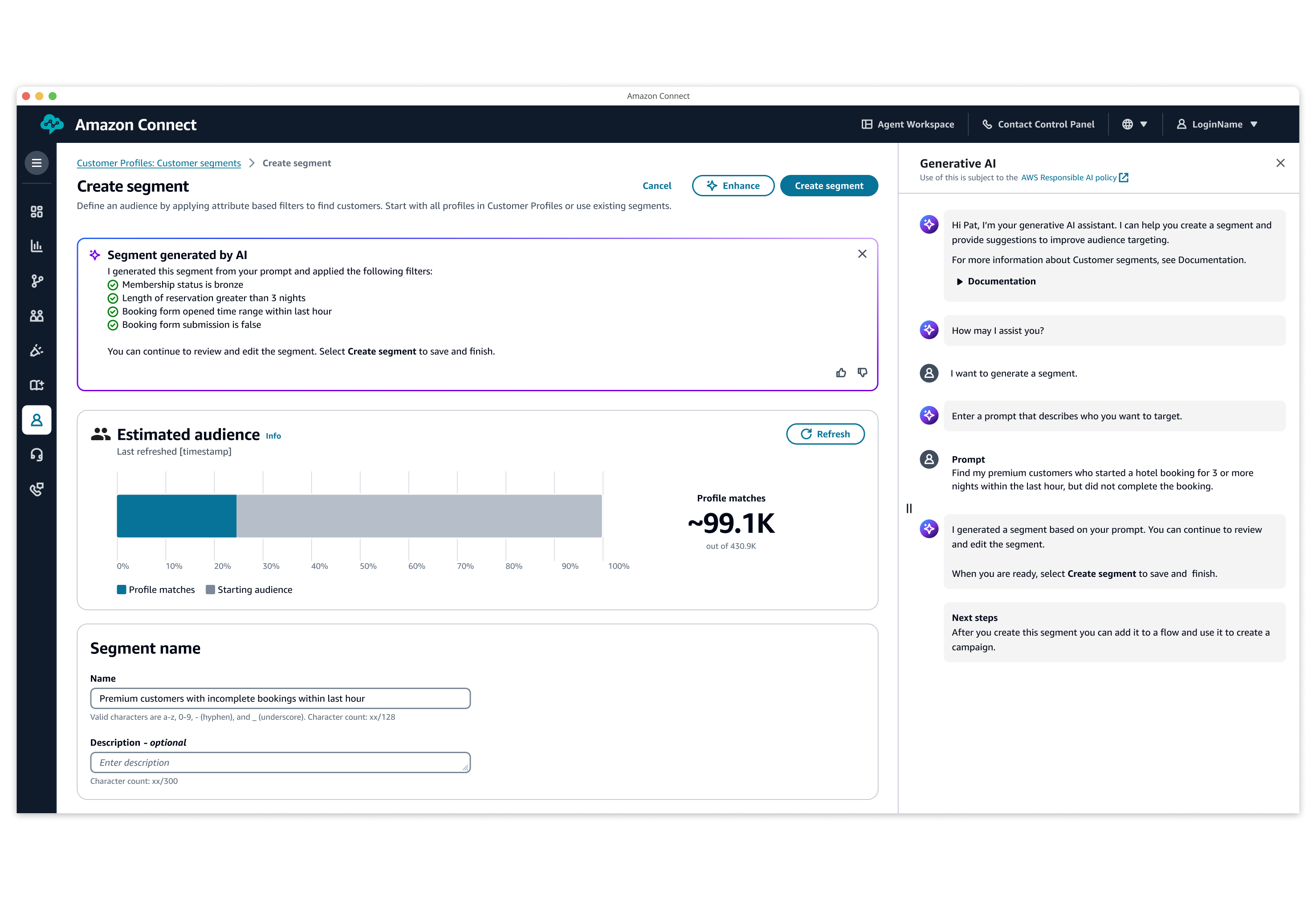The width and height of the screenshot is (1316, 900).
Task: Select the Customer Profiles breadcrumb link
Action: pos(159,163)
